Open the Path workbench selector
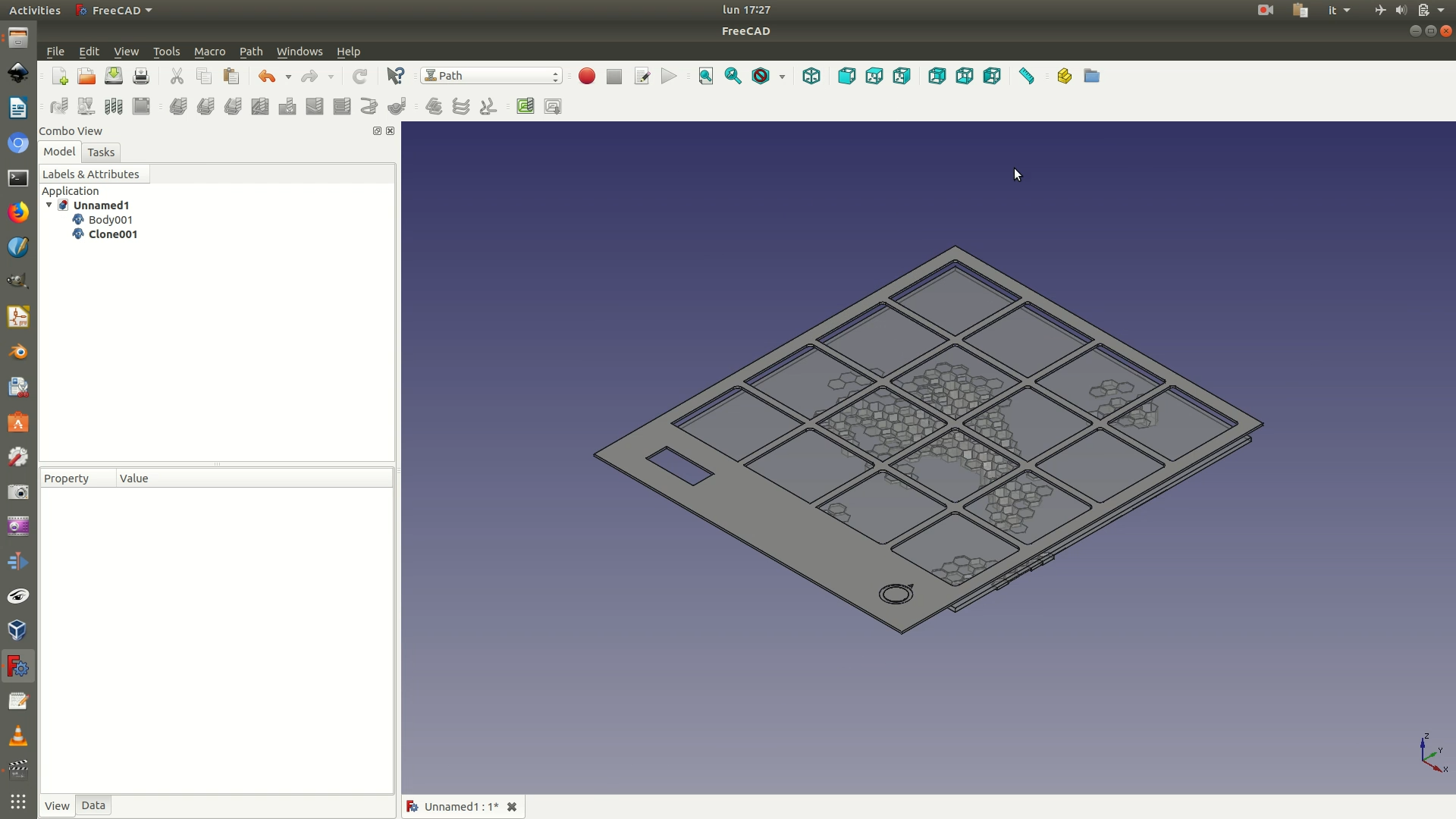 [491, 76]
